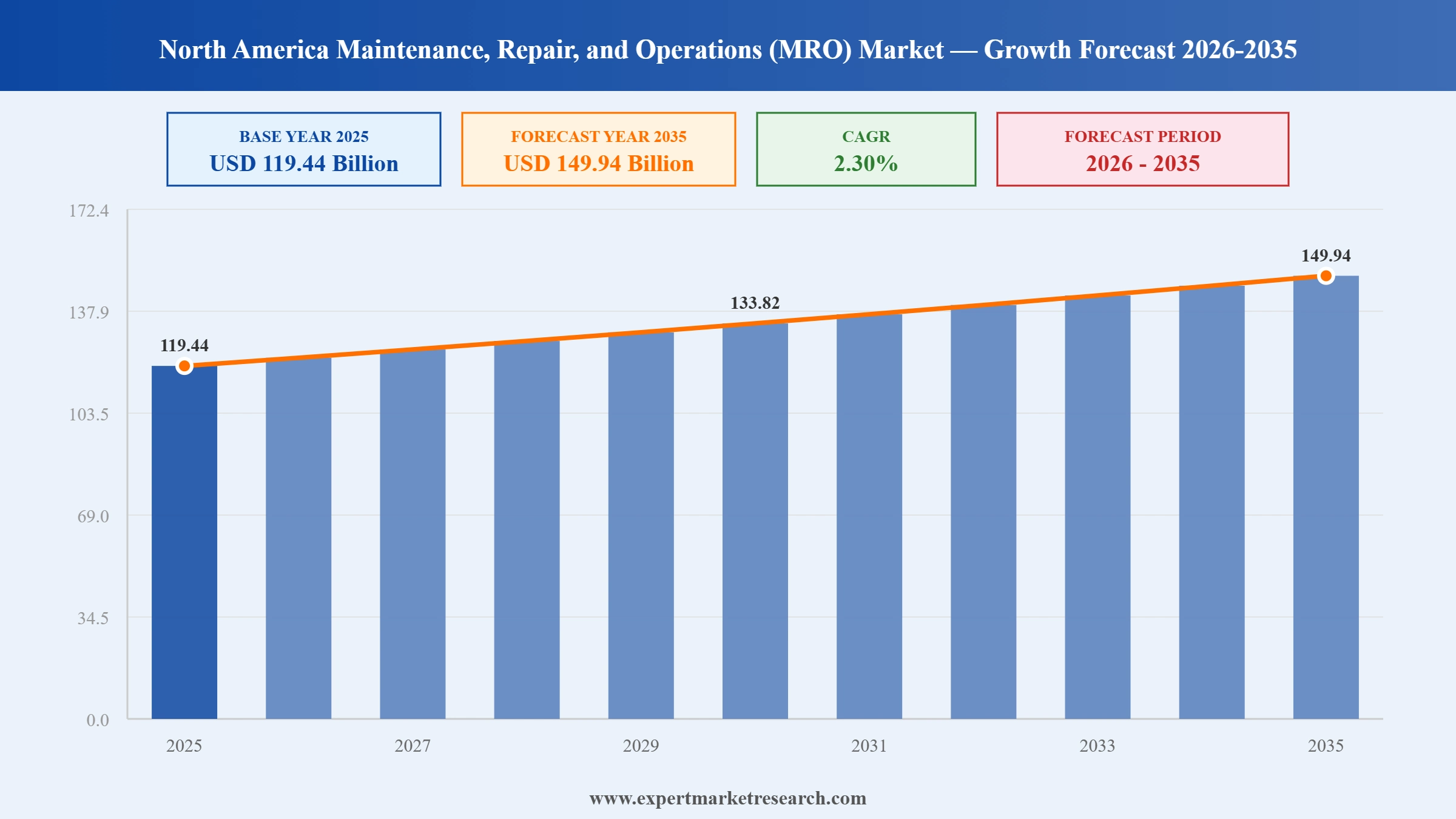Screen dimensions: 1456x819
Task: Open the www.expertmarketresearch.com link
Action: point(728,798)
